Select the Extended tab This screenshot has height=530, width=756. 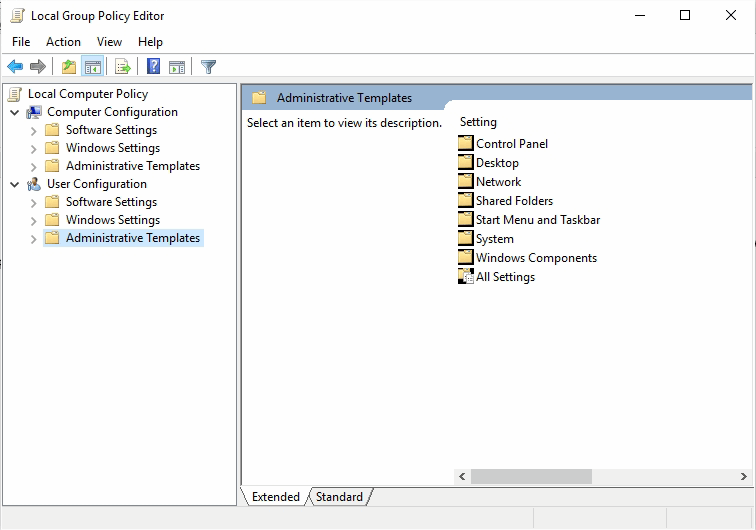click(275, 497)
